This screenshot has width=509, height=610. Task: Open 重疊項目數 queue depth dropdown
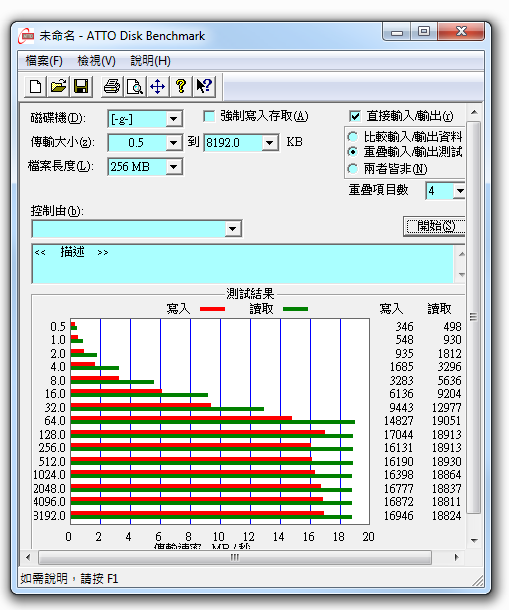460,191
